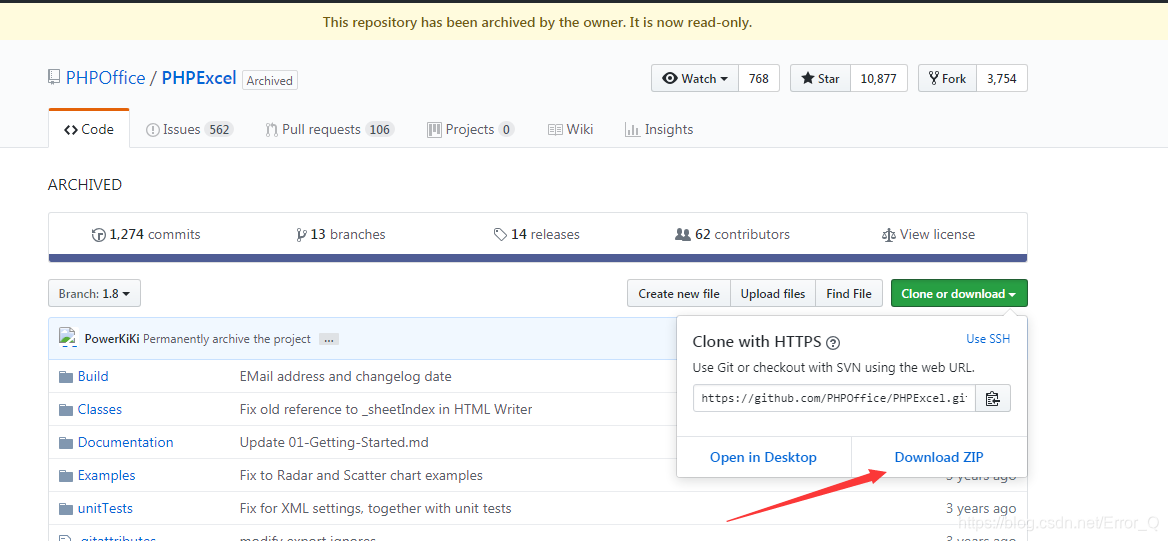Open the Issues tab

click(189, 129)
